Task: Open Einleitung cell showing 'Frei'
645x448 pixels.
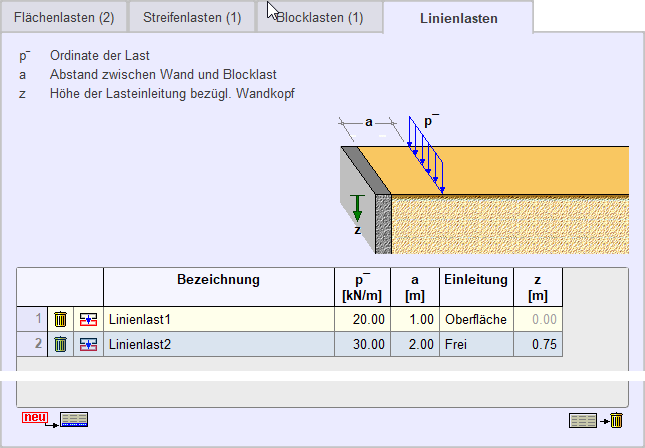Action: [x=476, y=344]
